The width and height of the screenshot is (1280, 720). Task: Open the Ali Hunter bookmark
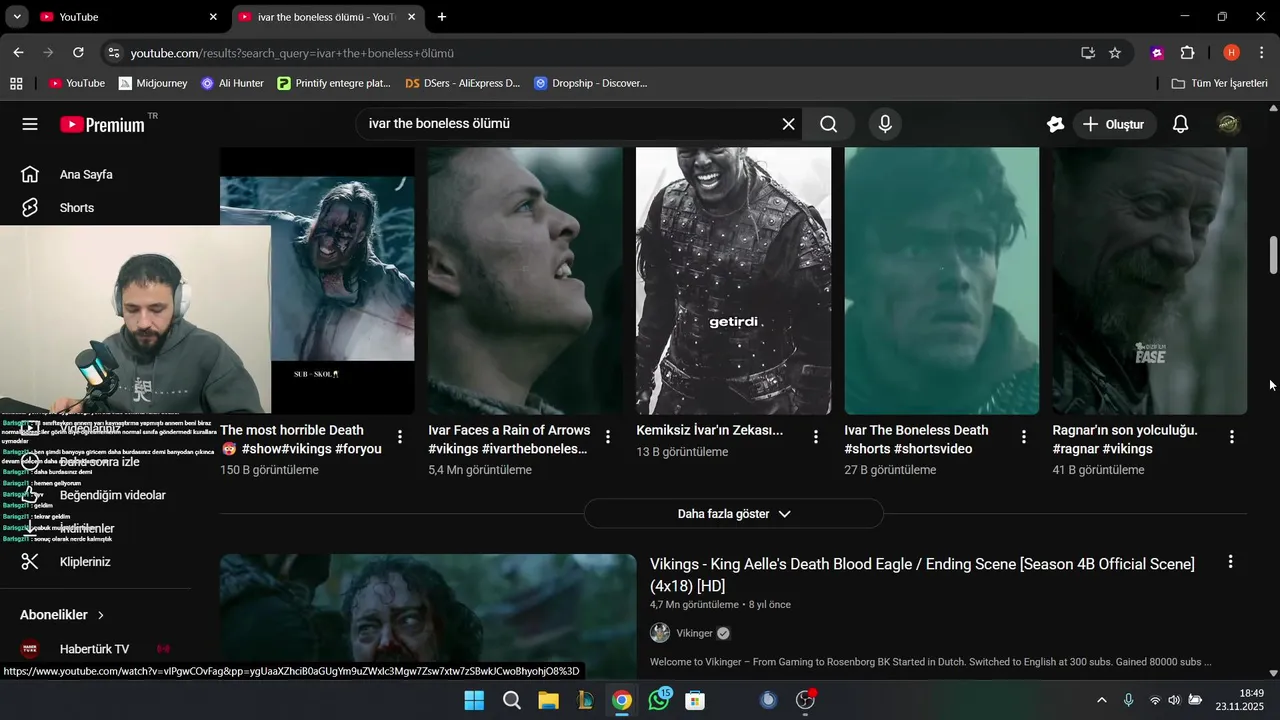[232, 83]
